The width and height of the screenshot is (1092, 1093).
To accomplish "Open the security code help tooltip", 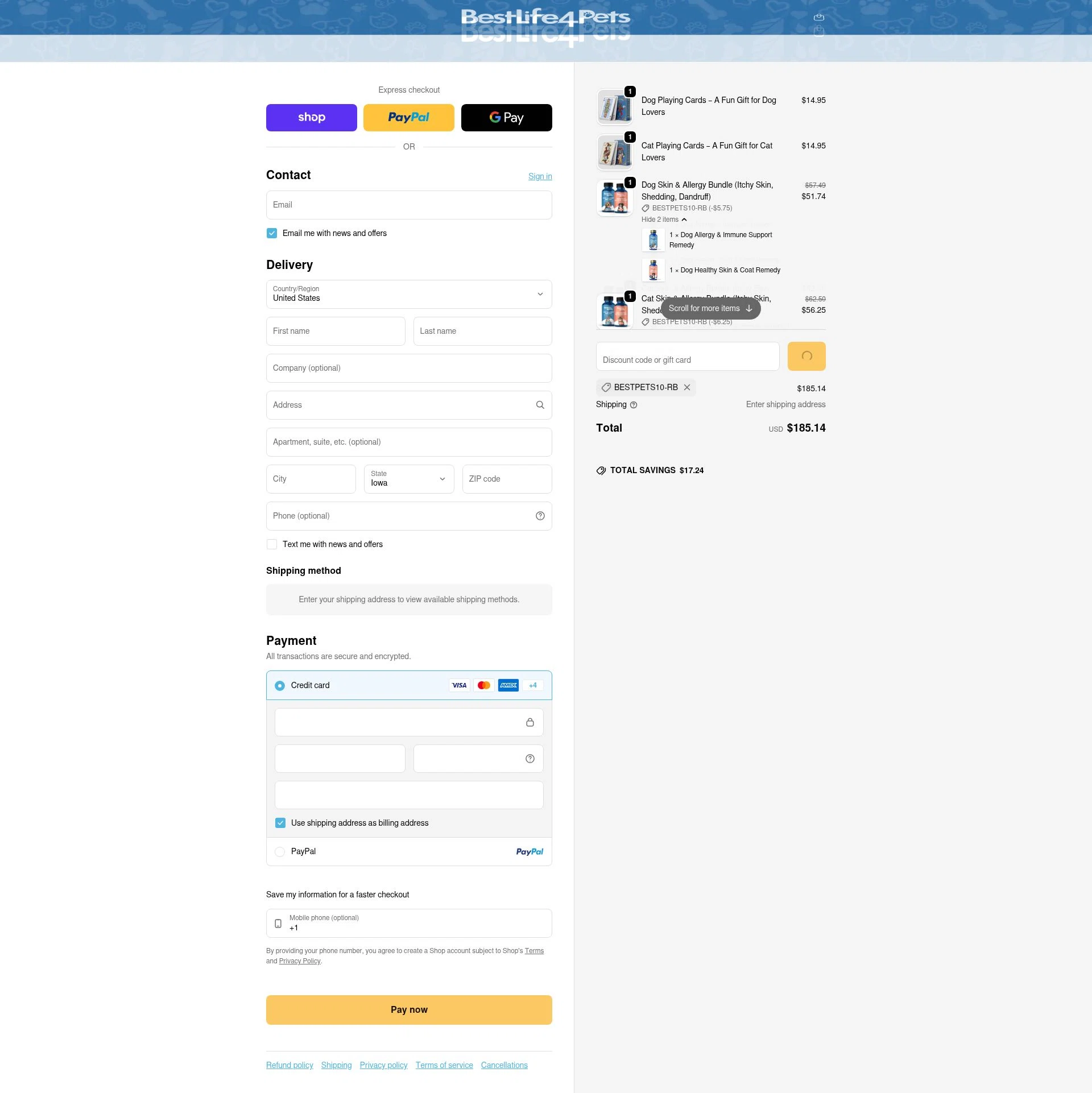I will [x=529, y=758].
